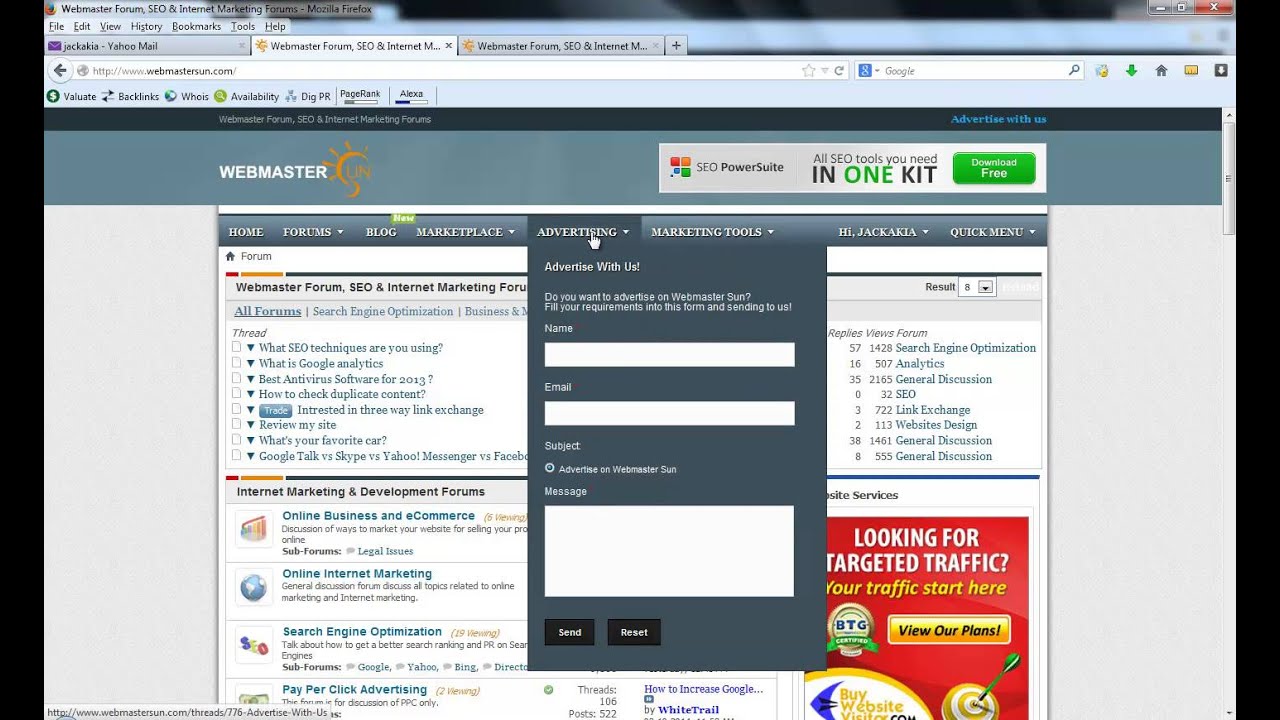Screen dimensions: 1280x720
Task: Open the Bookmarks menu
Action: [196, 26]
